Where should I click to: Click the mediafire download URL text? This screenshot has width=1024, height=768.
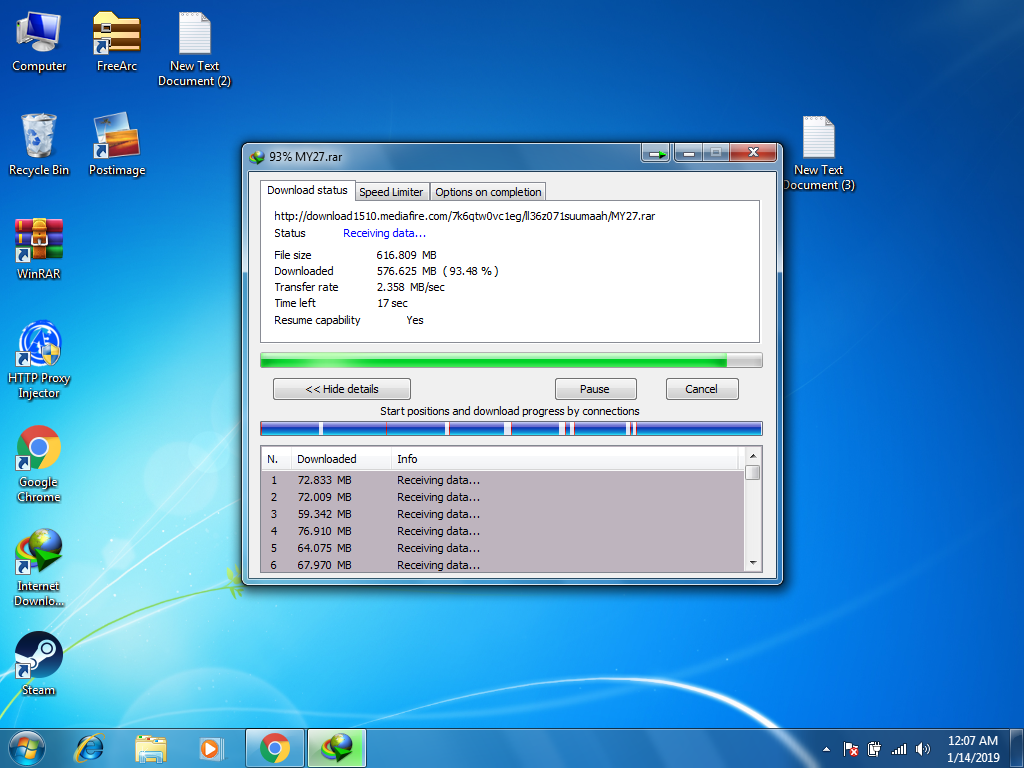coord(464,216)
